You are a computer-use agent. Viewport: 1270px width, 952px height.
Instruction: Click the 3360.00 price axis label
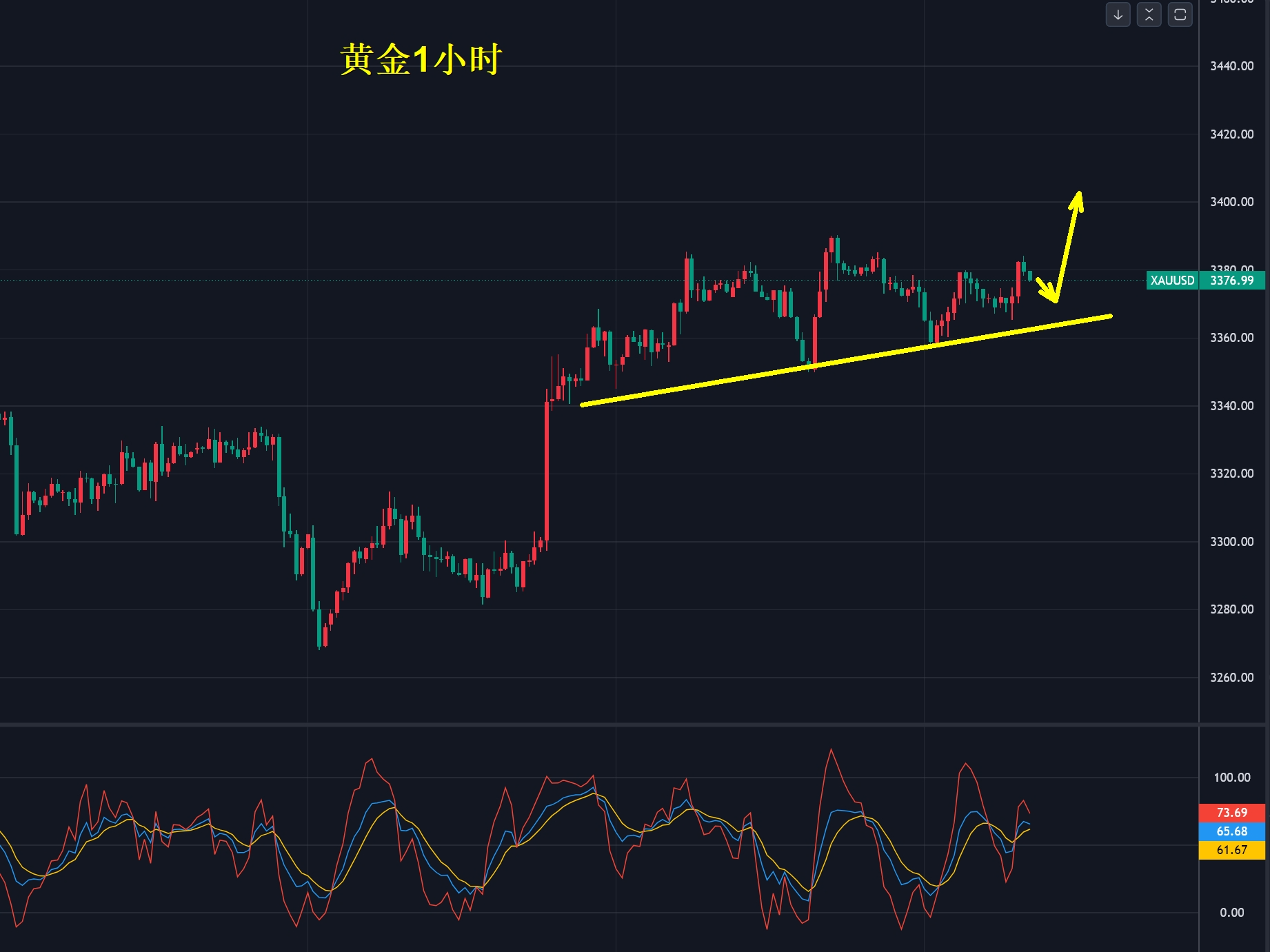click(x=1232, y=338)
